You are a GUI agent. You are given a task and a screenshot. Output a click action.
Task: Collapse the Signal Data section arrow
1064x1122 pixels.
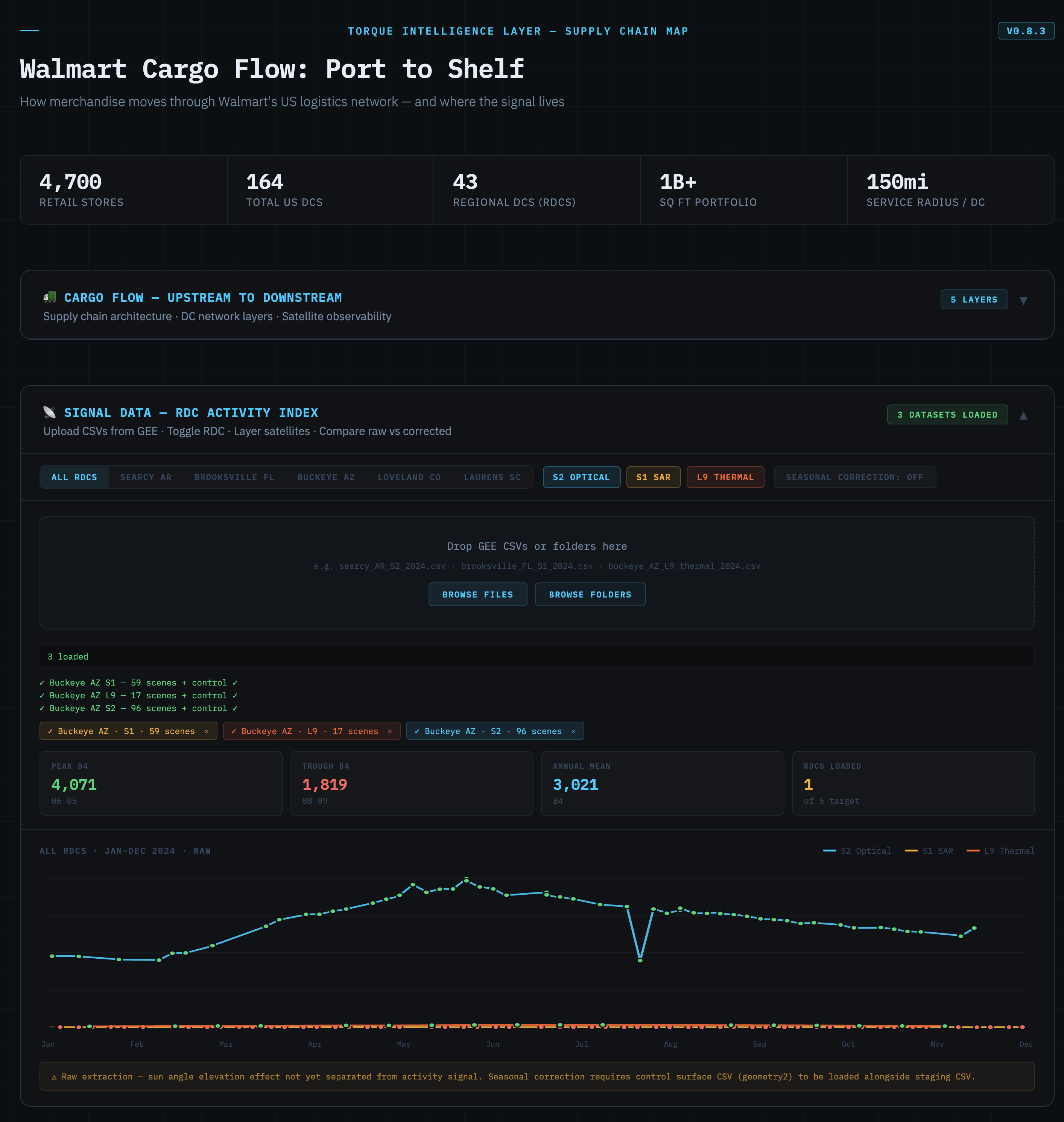coord(1023,415)
